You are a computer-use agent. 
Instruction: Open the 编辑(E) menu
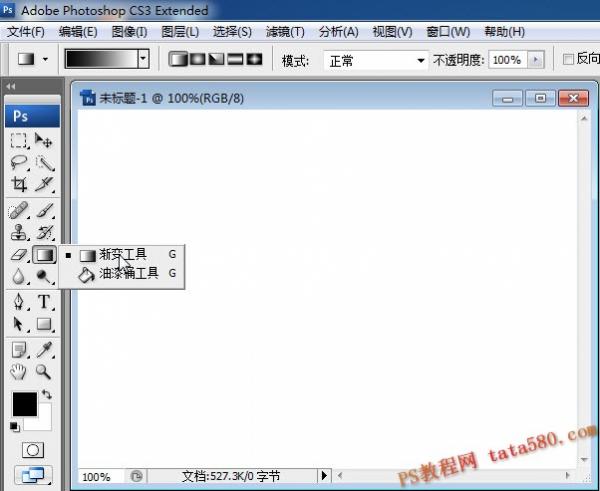[x=78, y=32]
